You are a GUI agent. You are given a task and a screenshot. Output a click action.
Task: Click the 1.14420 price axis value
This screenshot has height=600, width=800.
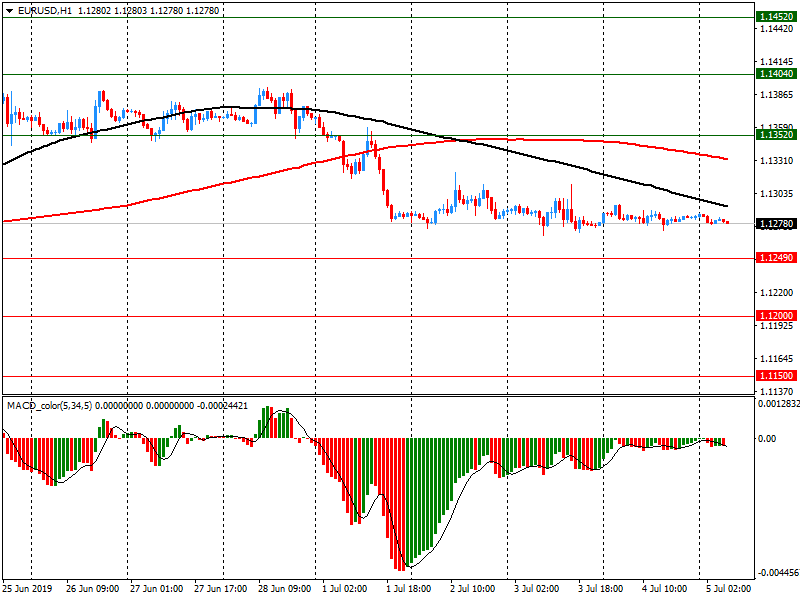click(777, 29)
